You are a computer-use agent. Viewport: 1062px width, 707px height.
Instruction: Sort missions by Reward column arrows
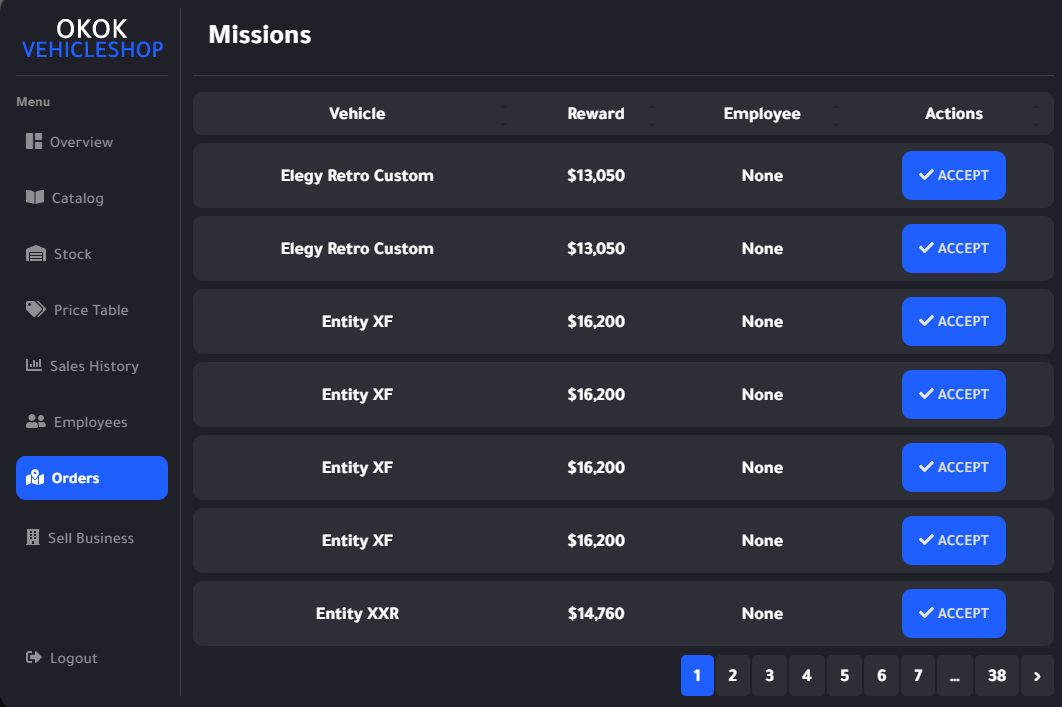pos(652,114)
